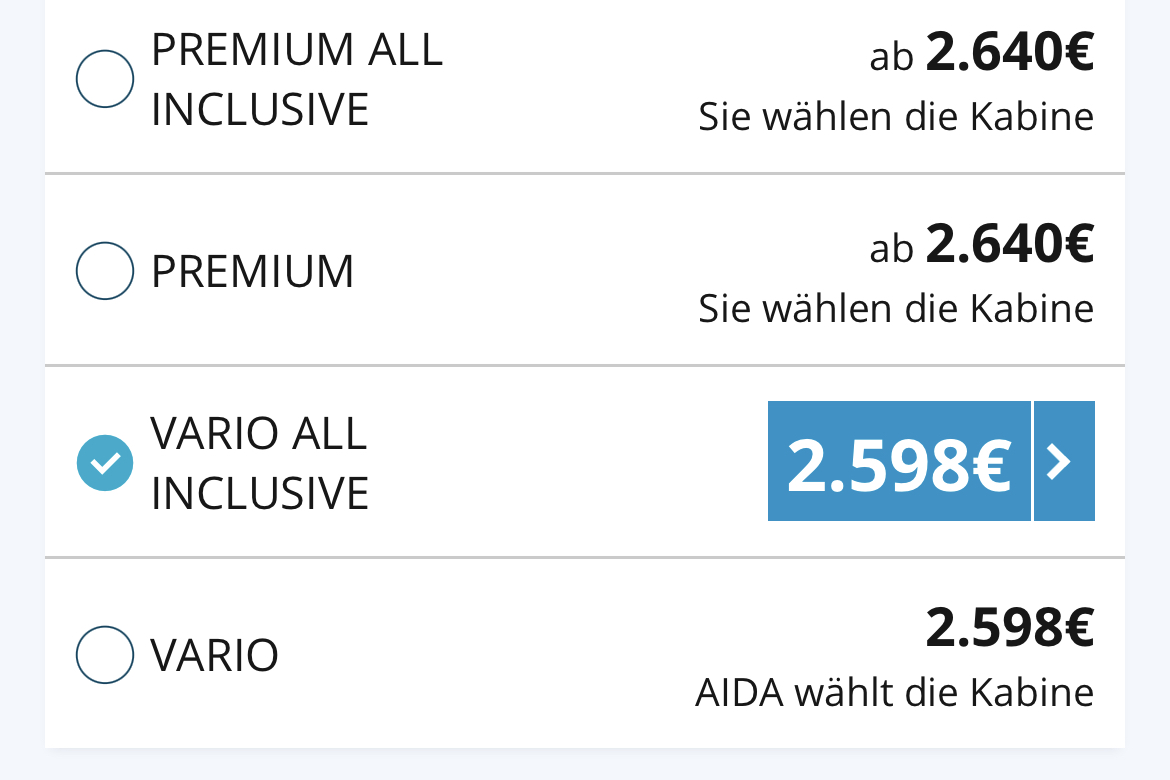Viewport: 1170px width, 780px height.
Task: Click Sie wählen die Kabine in Premium row
Action: click(896, 308)
